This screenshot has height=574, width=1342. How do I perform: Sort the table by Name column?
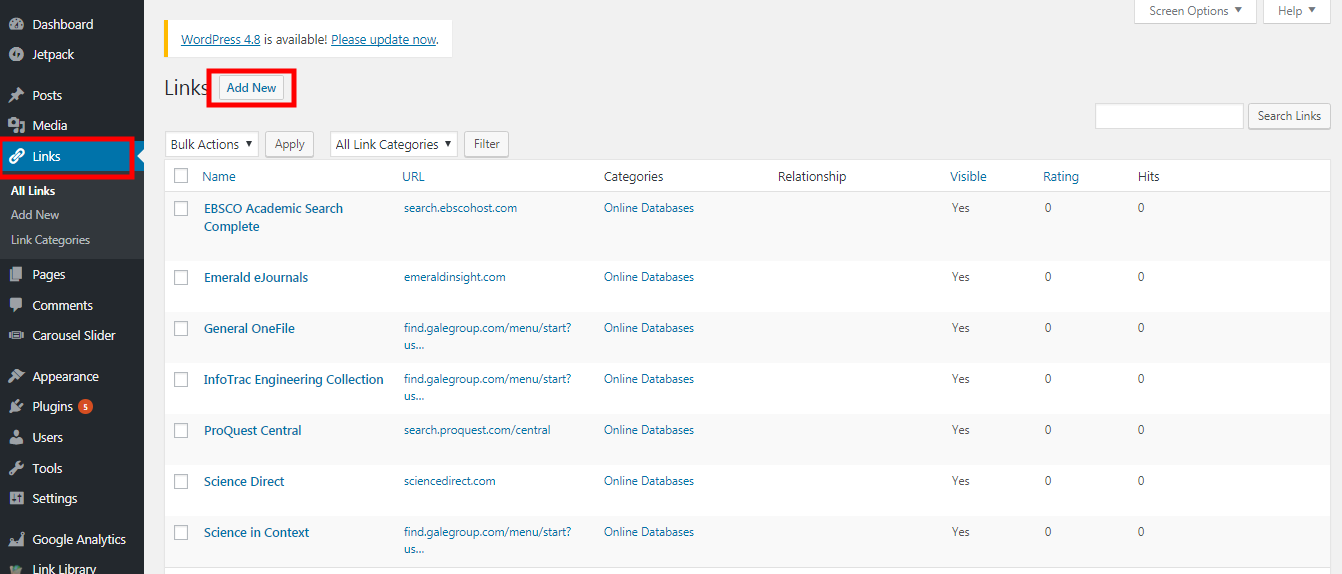(x=219, y=176)
